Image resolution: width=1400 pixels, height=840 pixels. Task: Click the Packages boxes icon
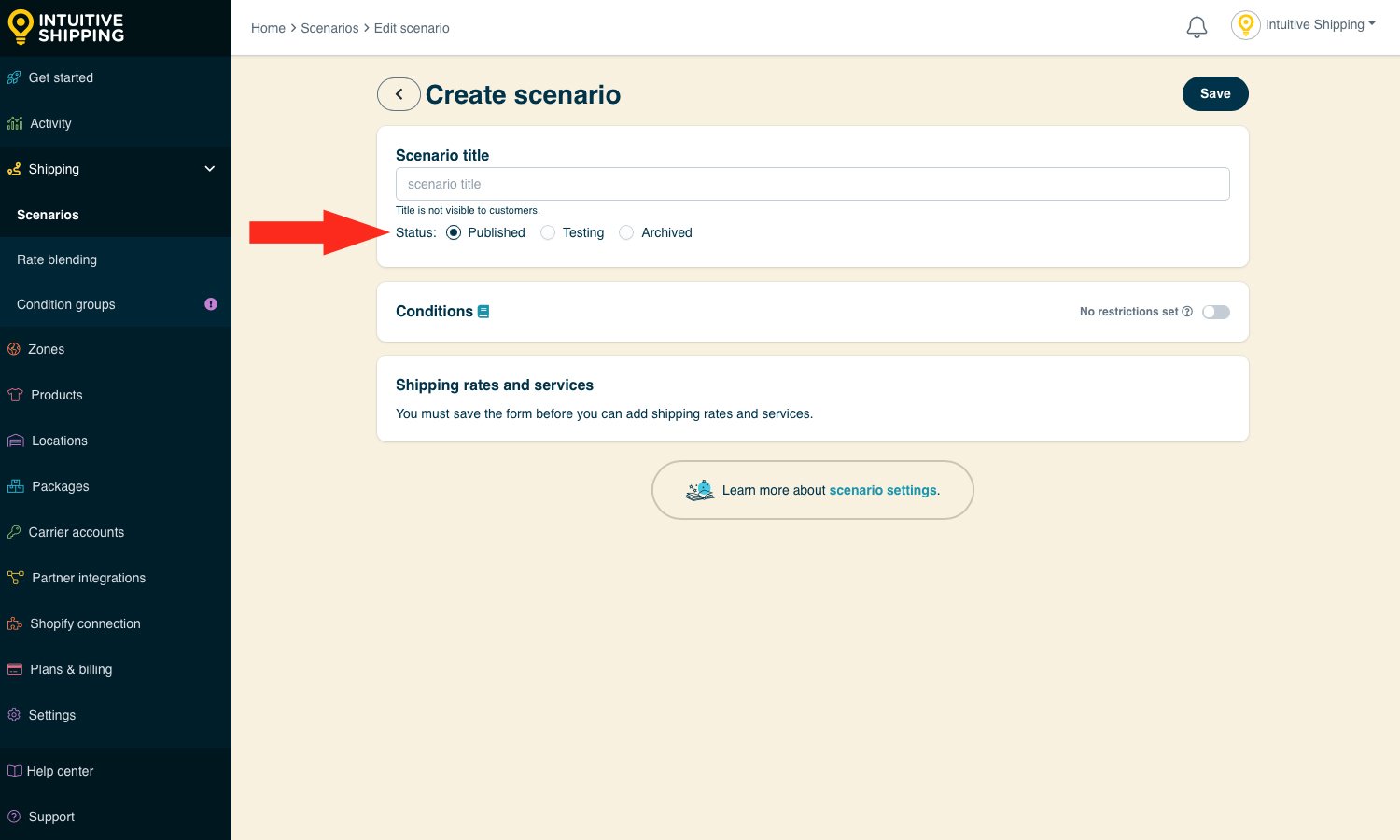[x=16, y=486]
